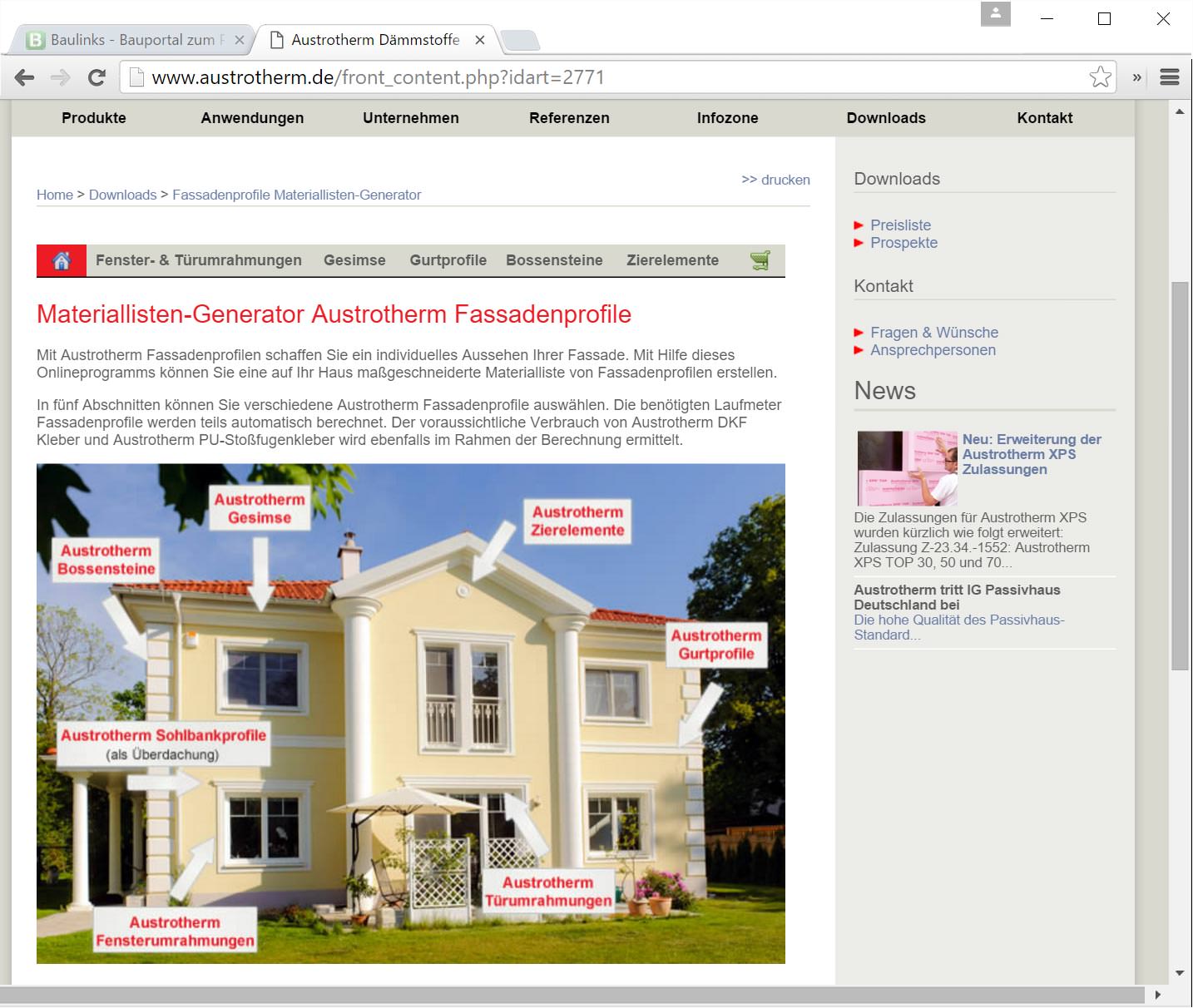Open Die hohe Qualität des Passivhaus link
The image size is (1193, 1008).
pyautogui.click(x=959, y=627)
